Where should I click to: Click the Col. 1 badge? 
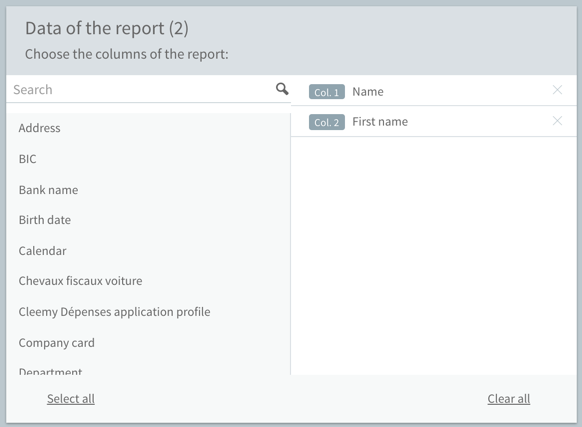point(327,92)
